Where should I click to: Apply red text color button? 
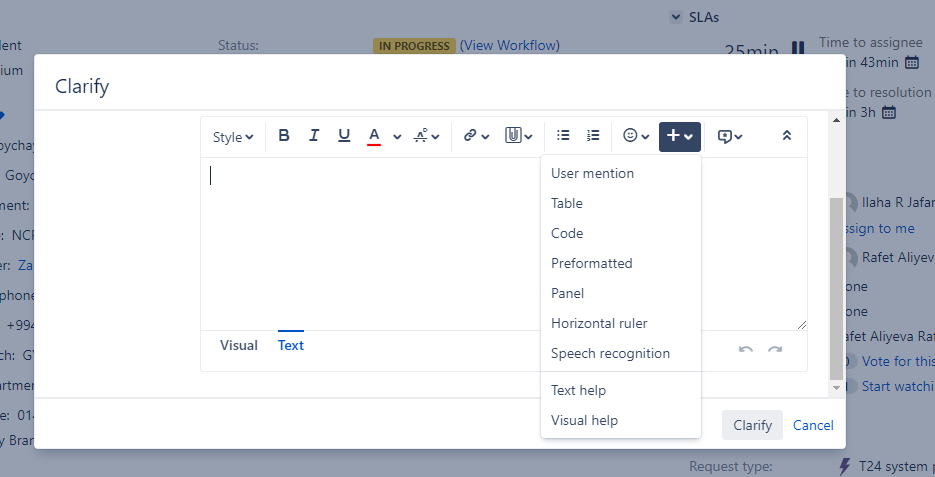pyautogui.click(x=374, y=136)
